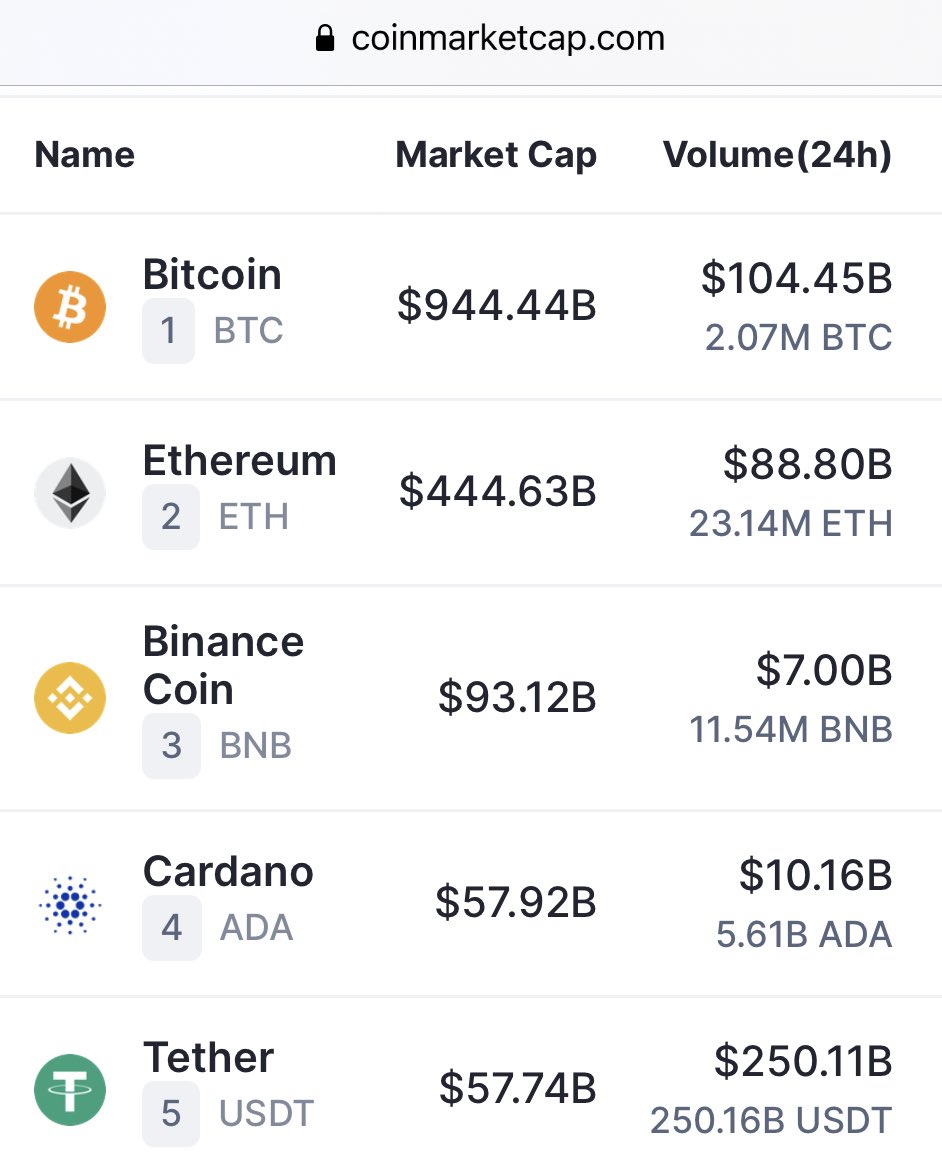Sort by the Market Cap column header

click(496, 154)
